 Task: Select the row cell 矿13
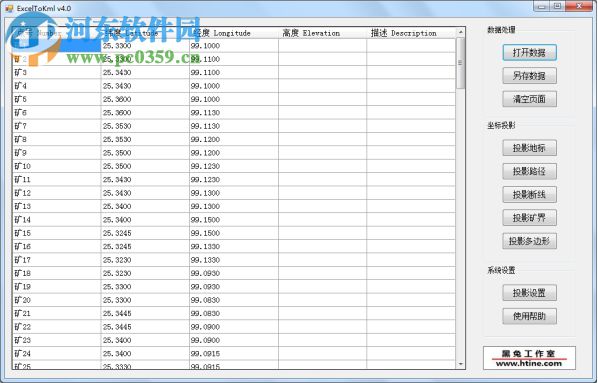coord(57,206)
